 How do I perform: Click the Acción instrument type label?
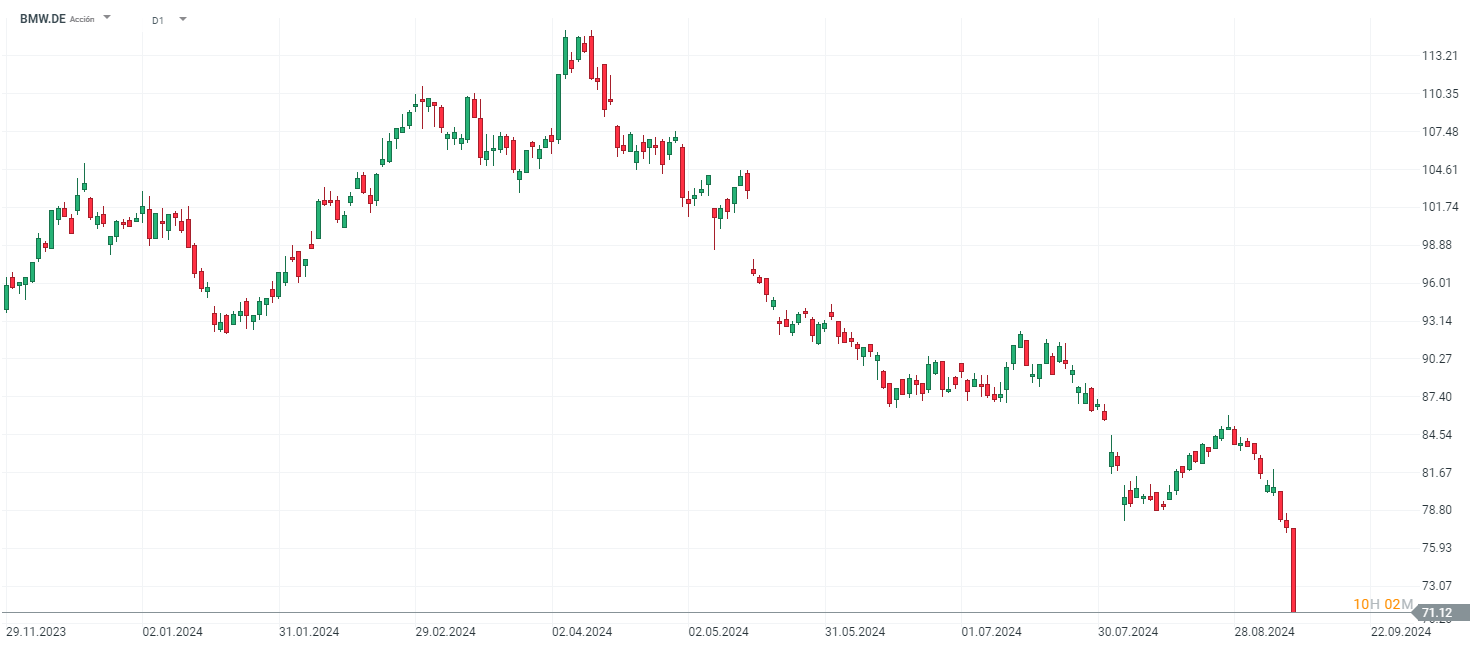click(82, 20)
